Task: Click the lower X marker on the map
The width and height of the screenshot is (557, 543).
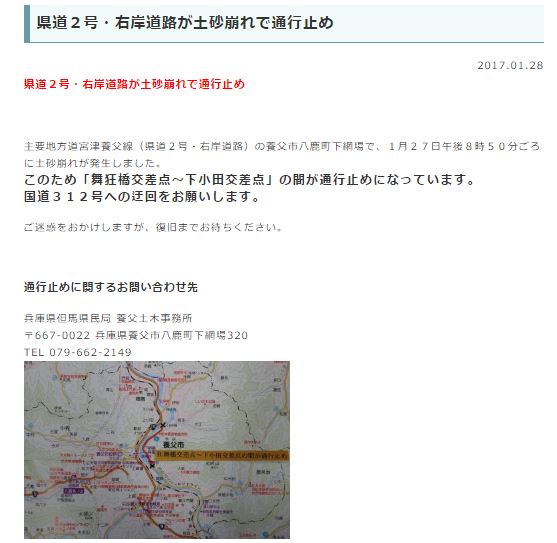Action: tap(152, 466)
